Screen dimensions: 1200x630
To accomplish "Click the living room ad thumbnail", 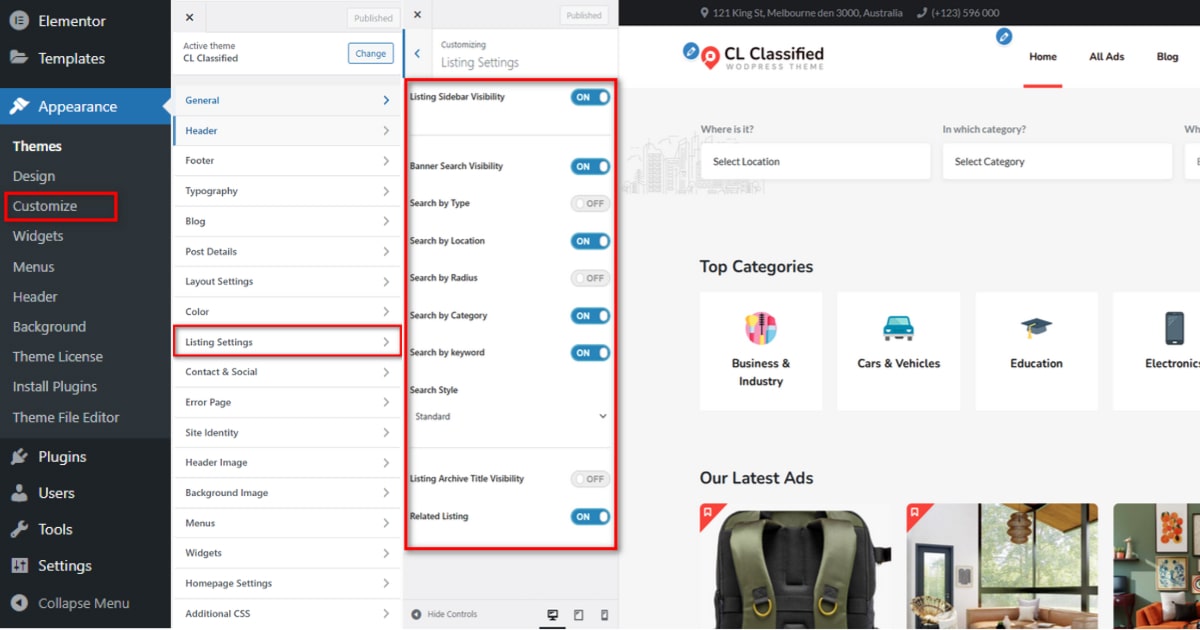I will click(x=1002, y=566).
